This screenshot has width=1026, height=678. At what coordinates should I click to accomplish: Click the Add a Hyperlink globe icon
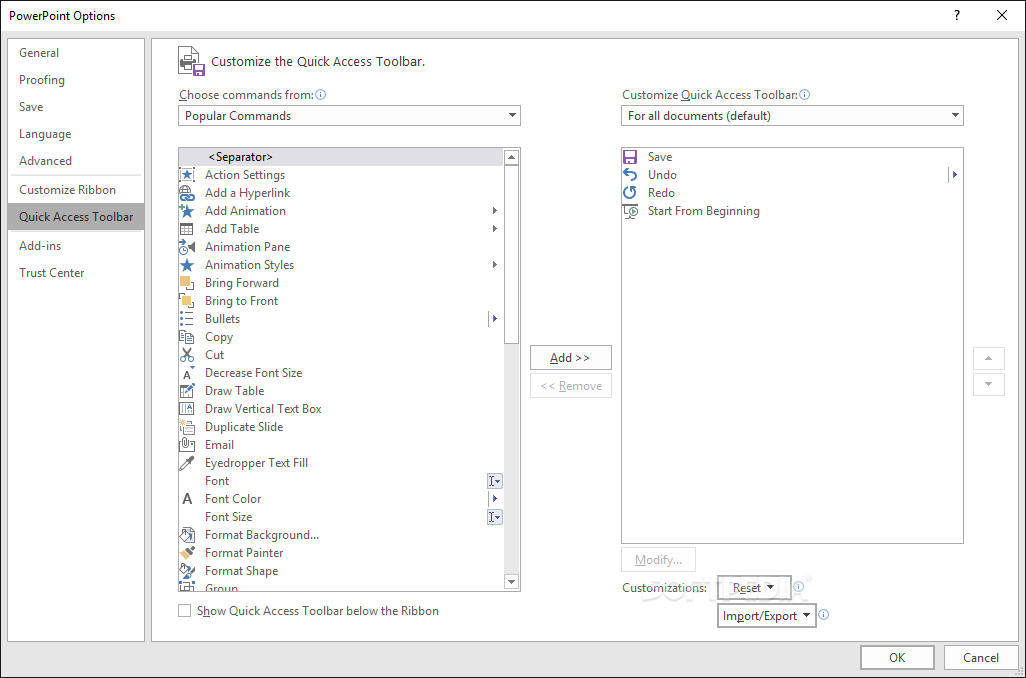[x=187, y=193]
